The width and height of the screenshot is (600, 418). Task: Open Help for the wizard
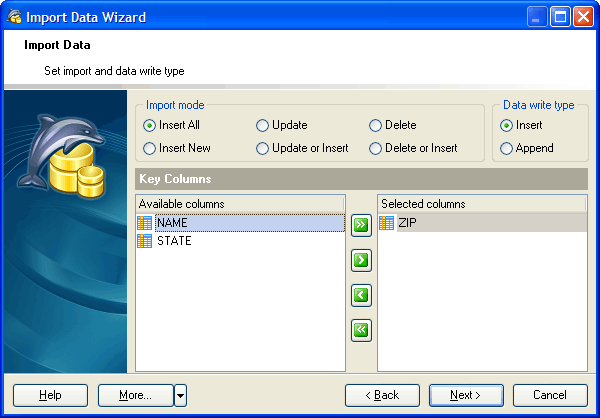coord(50,395)
